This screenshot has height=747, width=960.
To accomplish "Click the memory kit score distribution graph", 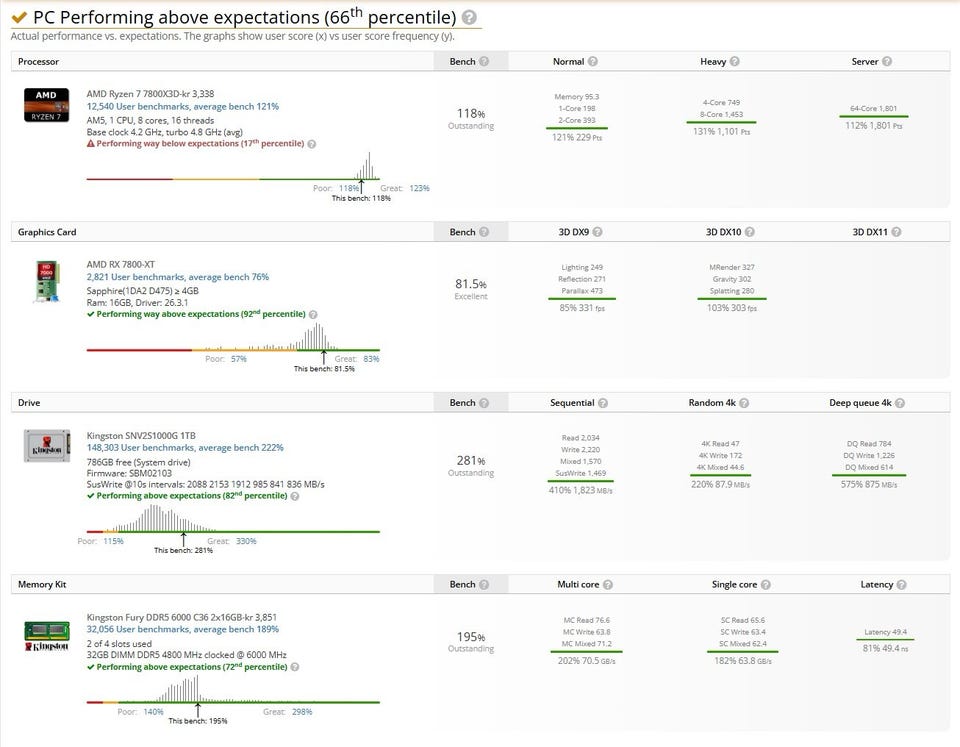I will pyautogui.click(x=180, y=688).
